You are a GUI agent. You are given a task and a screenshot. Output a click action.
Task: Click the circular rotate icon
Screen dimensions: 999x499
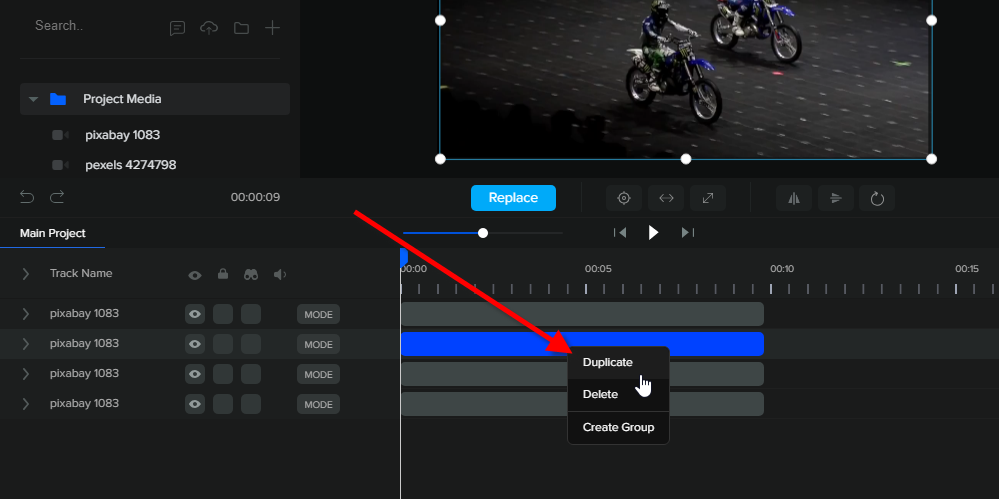[877, 198]
